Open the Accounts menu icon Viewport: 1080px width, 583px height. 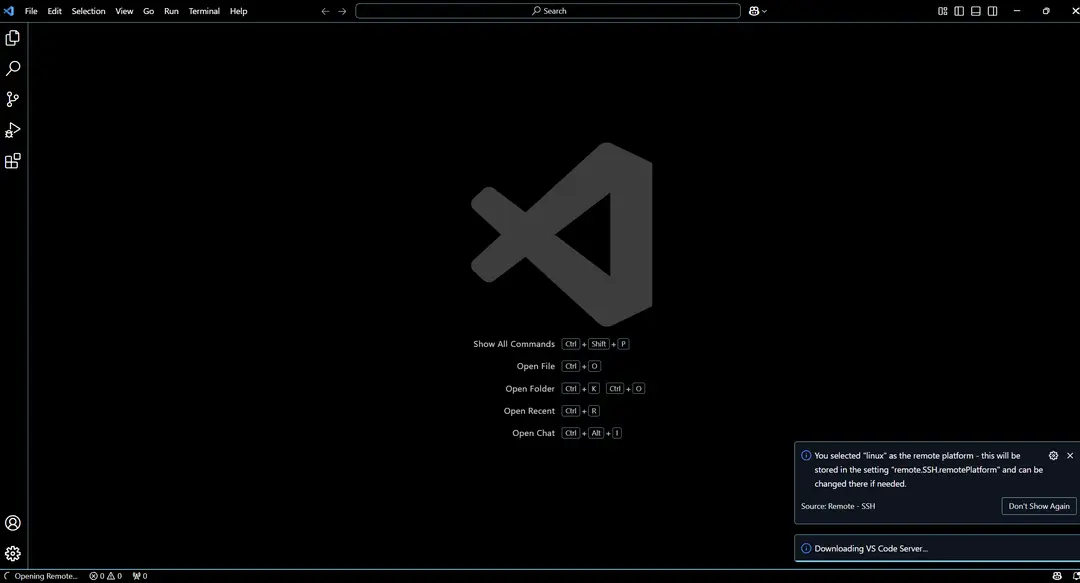(x=12, y=523)
